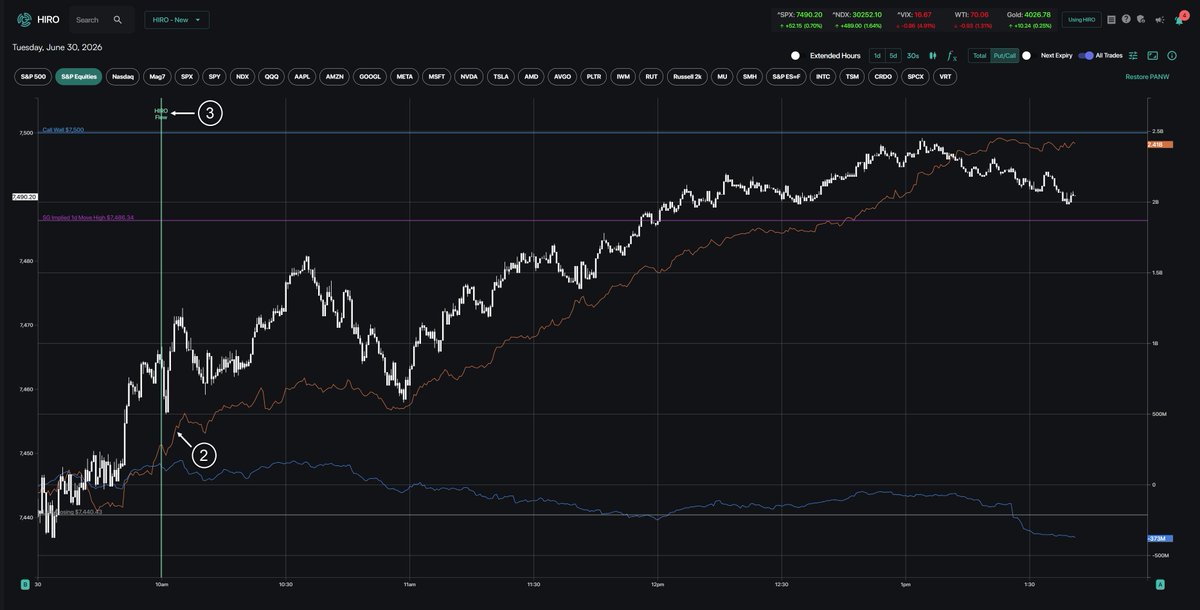Choose the TSLA ticker chip
This screenshot has height=610, width=1200.
click(501, 76)
